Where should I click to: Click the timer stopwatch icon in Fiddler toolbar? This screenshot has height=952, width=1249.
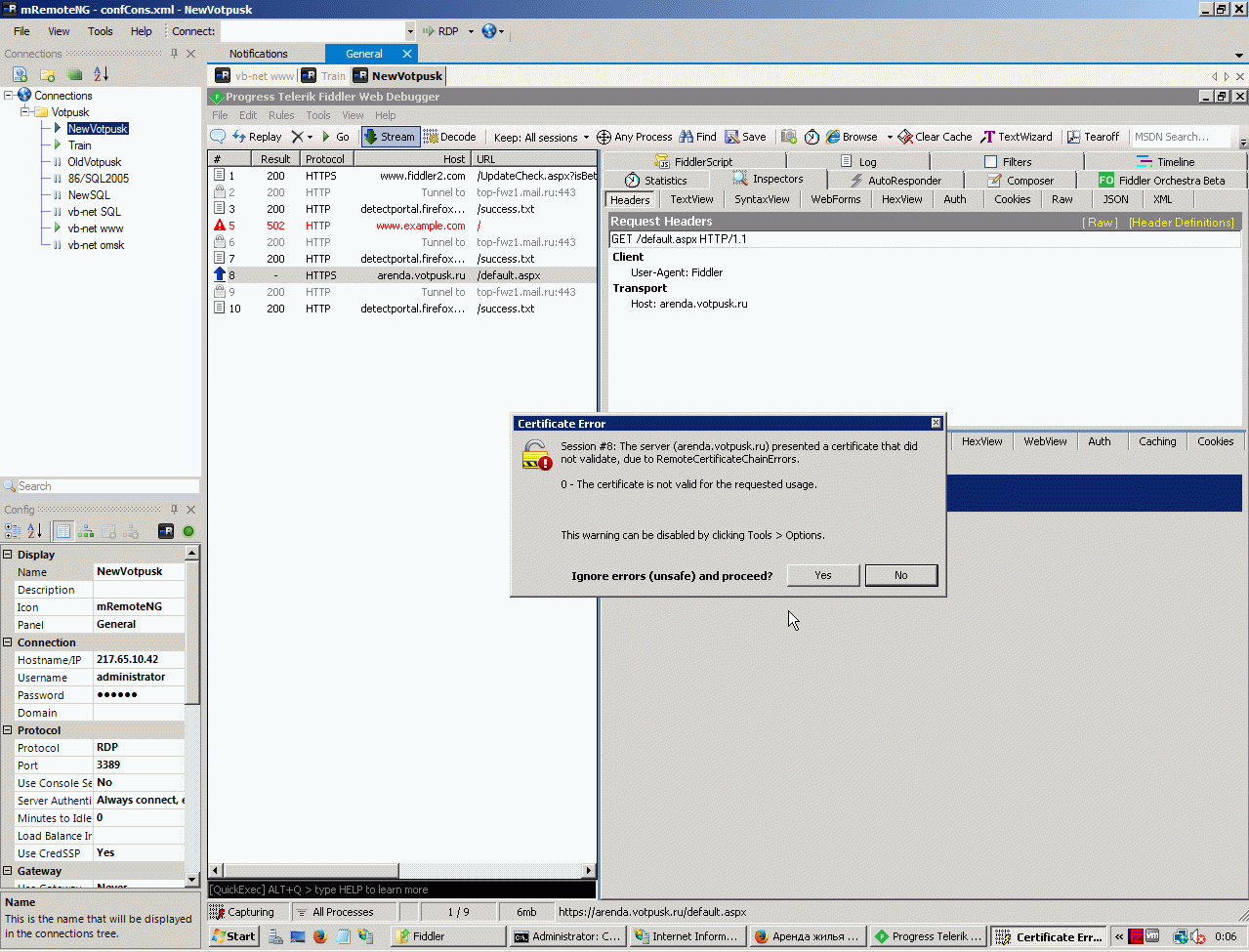[x=812, y=137]
